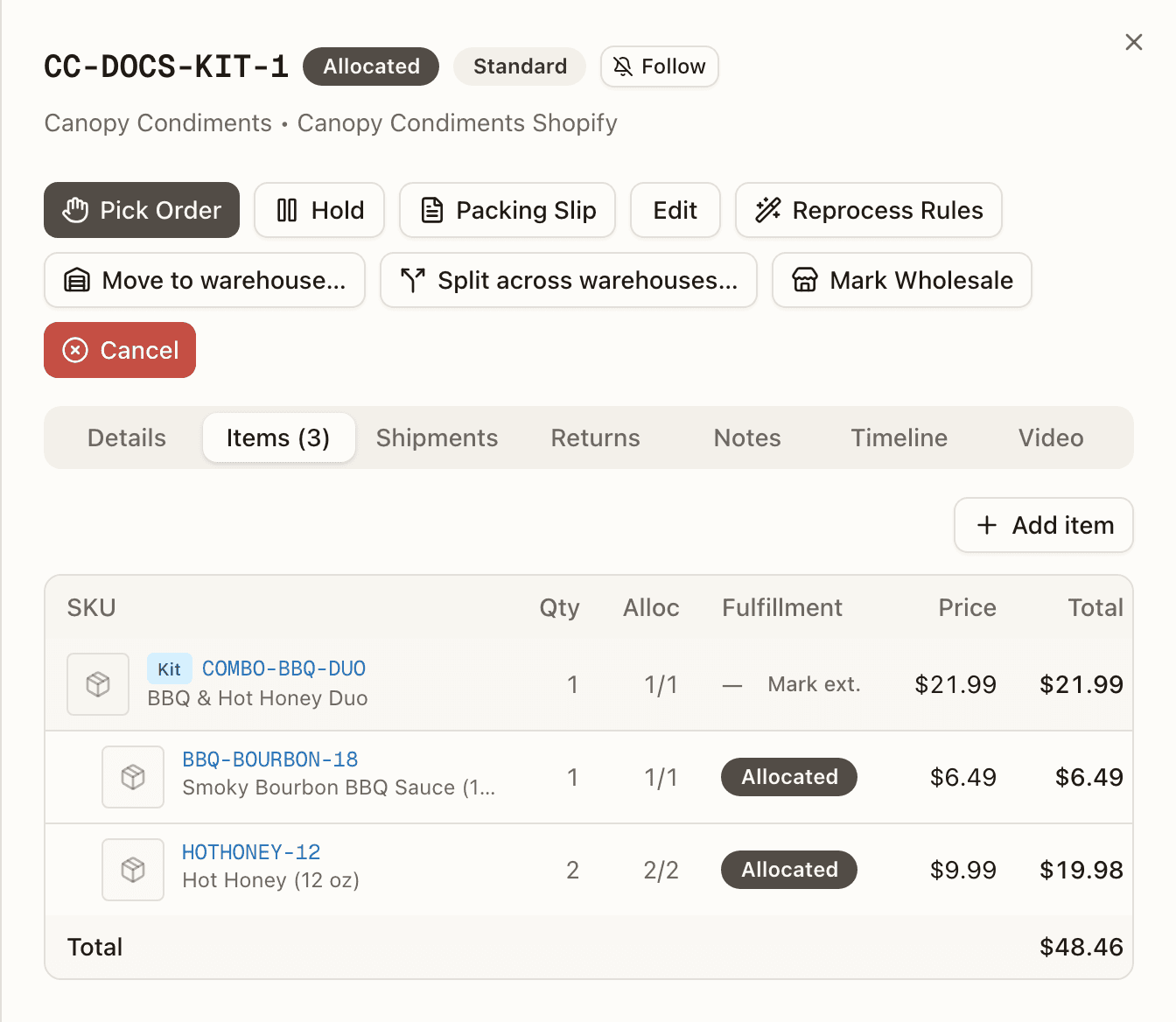1176x1022 pixels.
Task: Click the Qty column header
Action: (559, 607)
